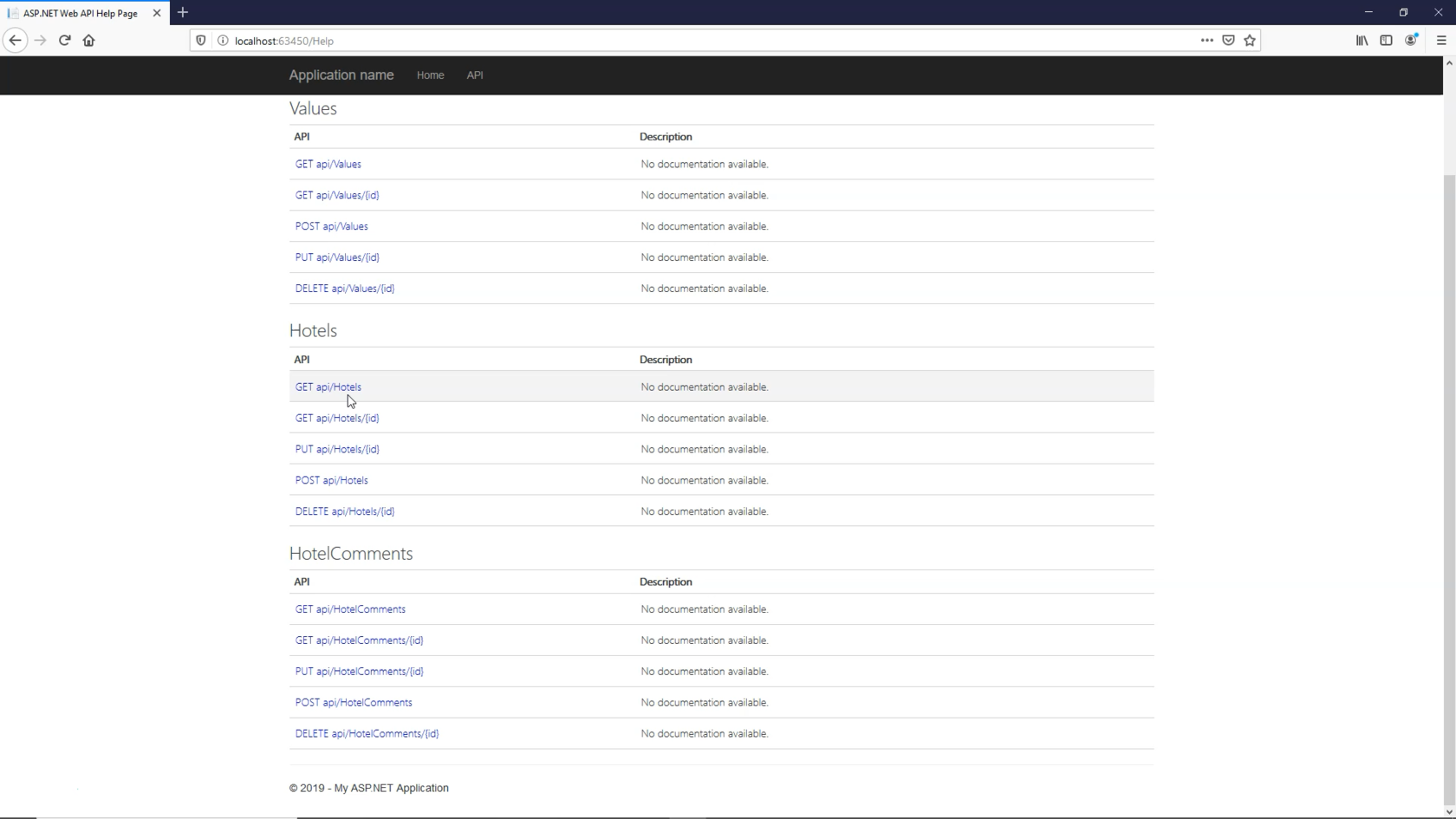Screen dimensions: 1456x819
Task: Restore down the browser window
Action: [1403, 12]
